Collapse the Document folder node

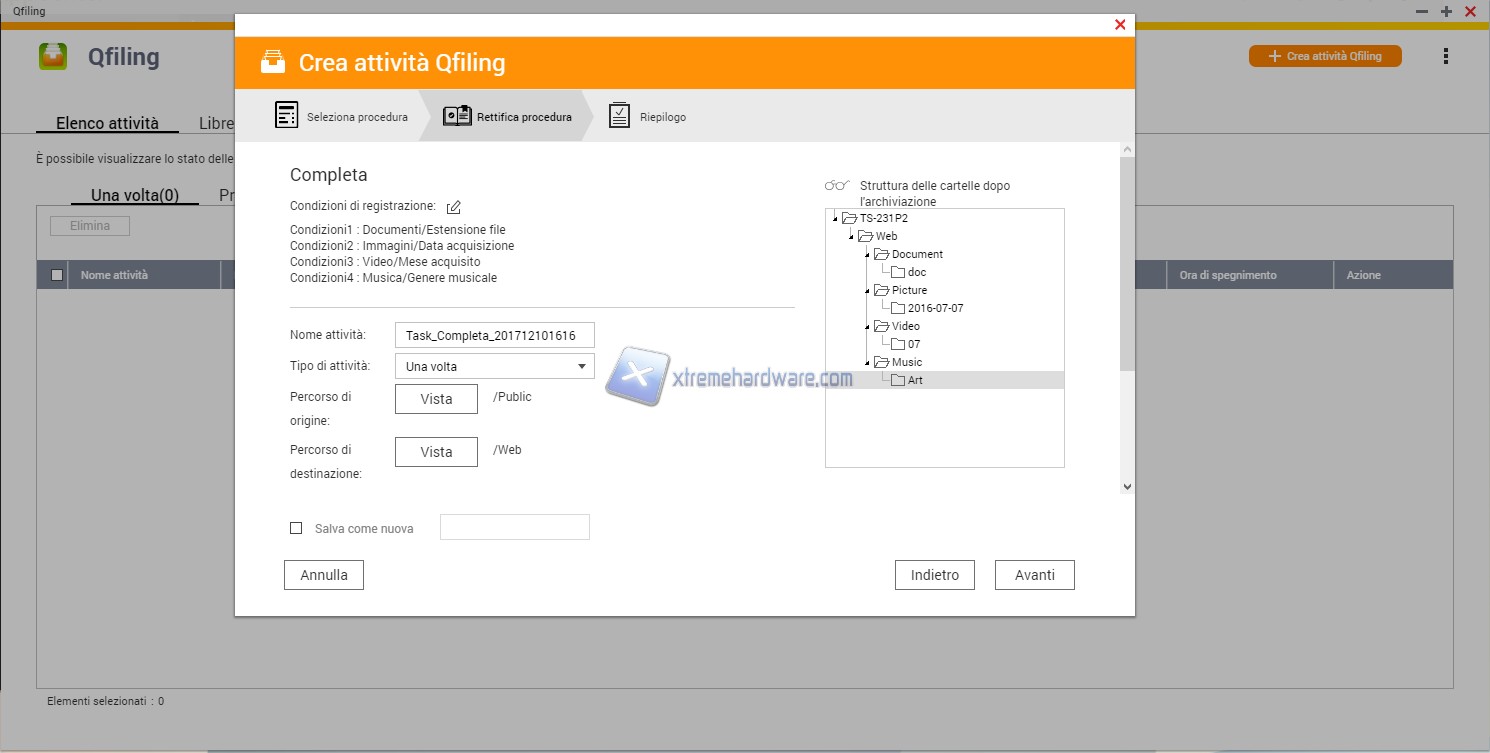tap(867, 255)
